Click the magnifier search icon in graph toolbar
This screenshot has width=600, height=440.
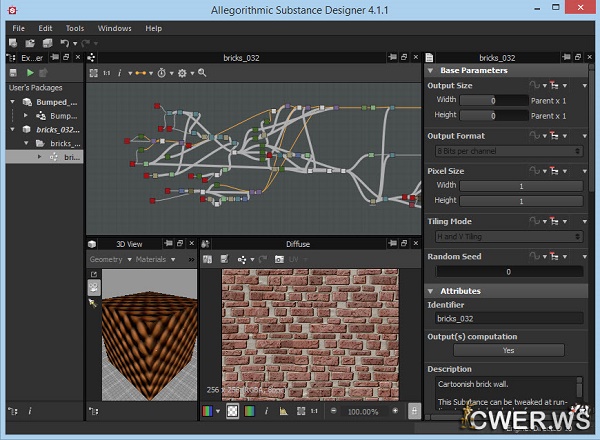202,73
